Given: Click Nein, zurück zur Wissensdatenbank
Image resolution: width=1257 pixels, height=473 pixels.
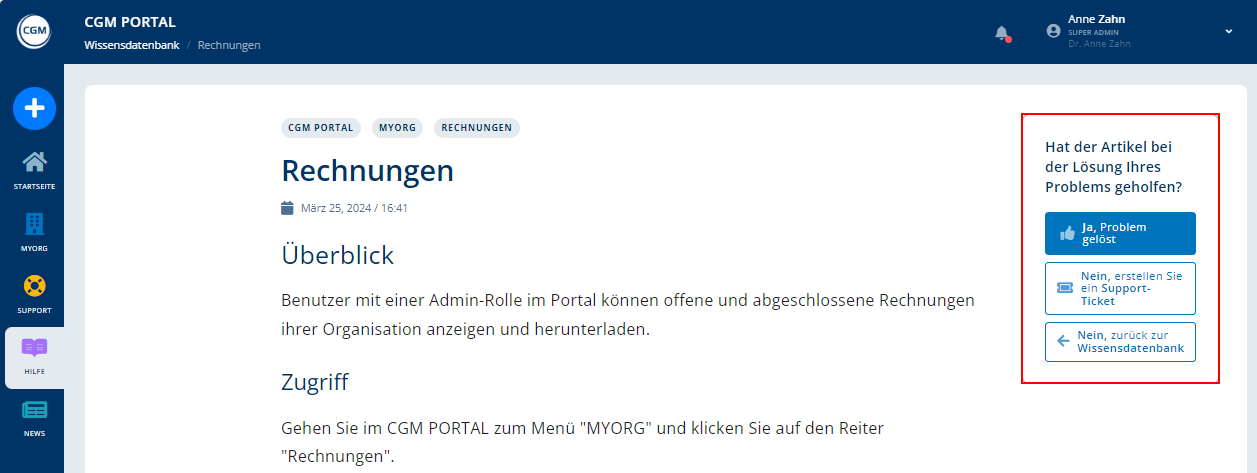Looking at the screenshot, I should [1120, 342].
